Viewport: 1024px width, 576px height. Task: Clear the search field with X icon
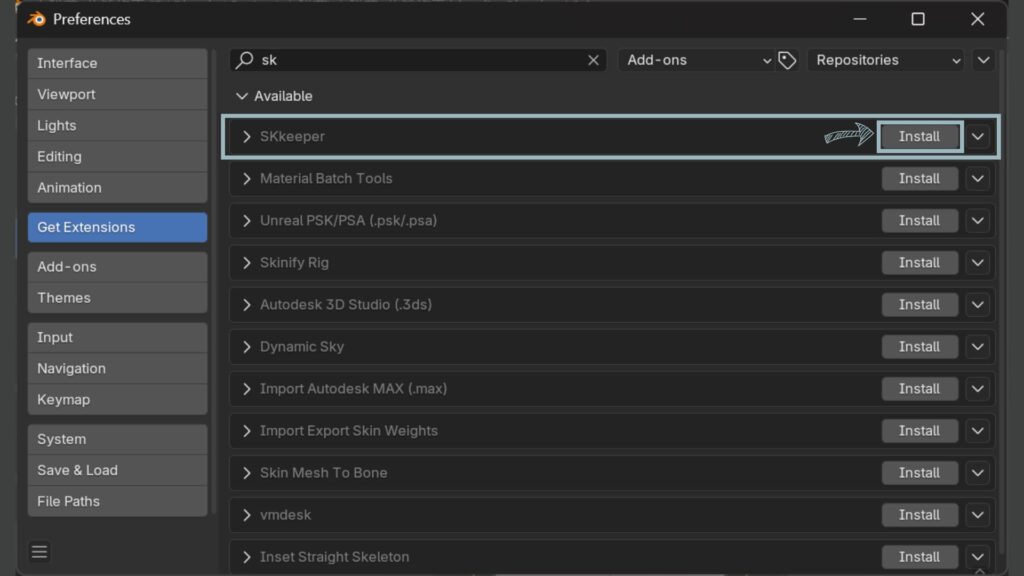point(593,60)
